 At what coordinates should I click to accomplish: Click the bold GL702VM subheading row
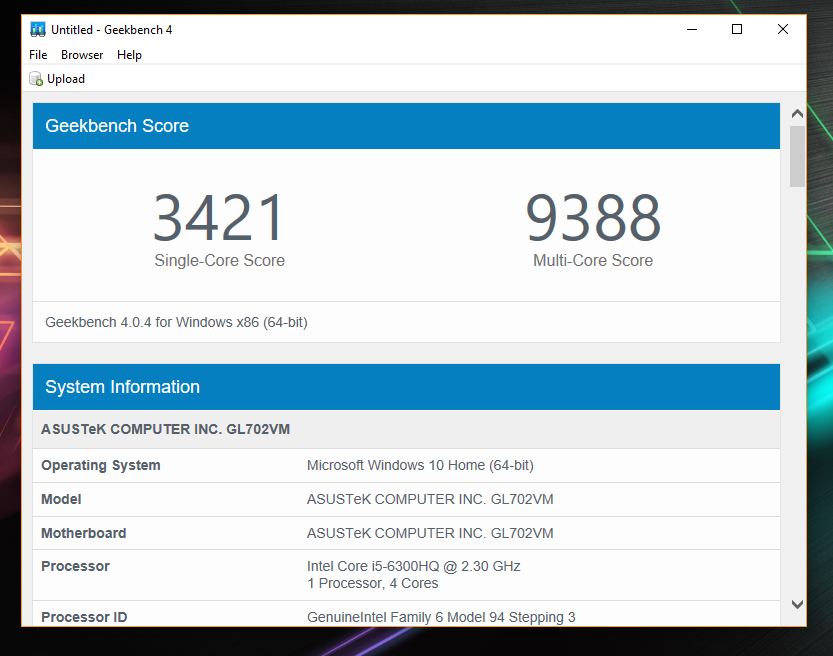406,429
